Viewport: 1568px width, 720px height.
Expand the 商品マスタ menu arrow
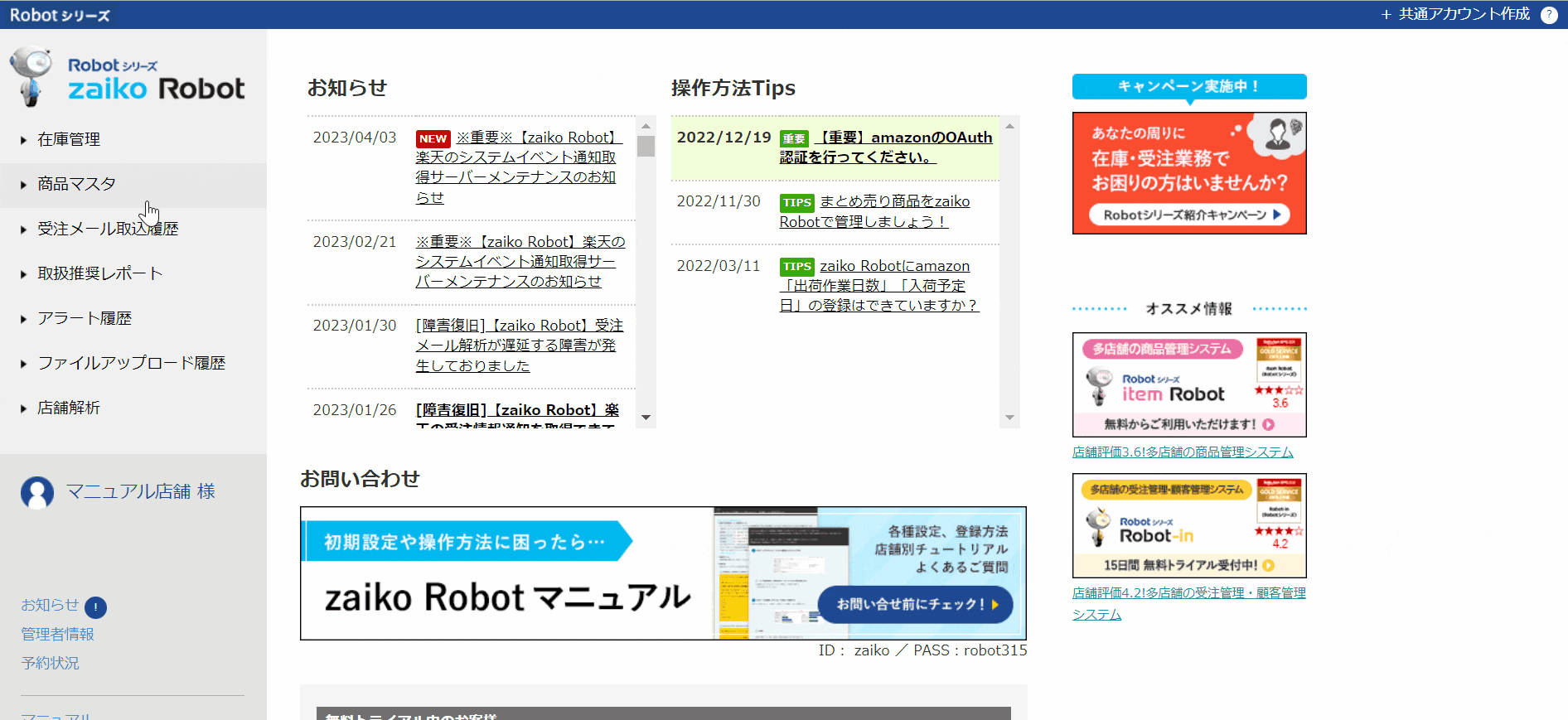[24, 185]
